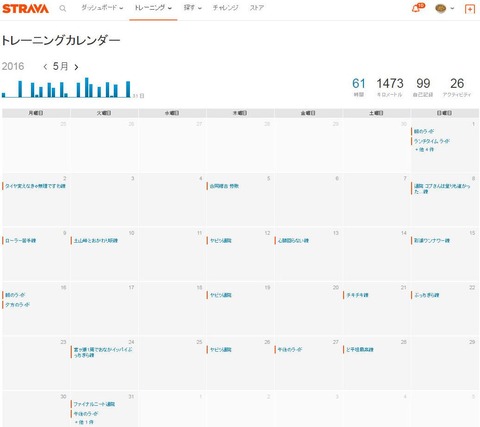Expand the 探す menu

point(193,8)
